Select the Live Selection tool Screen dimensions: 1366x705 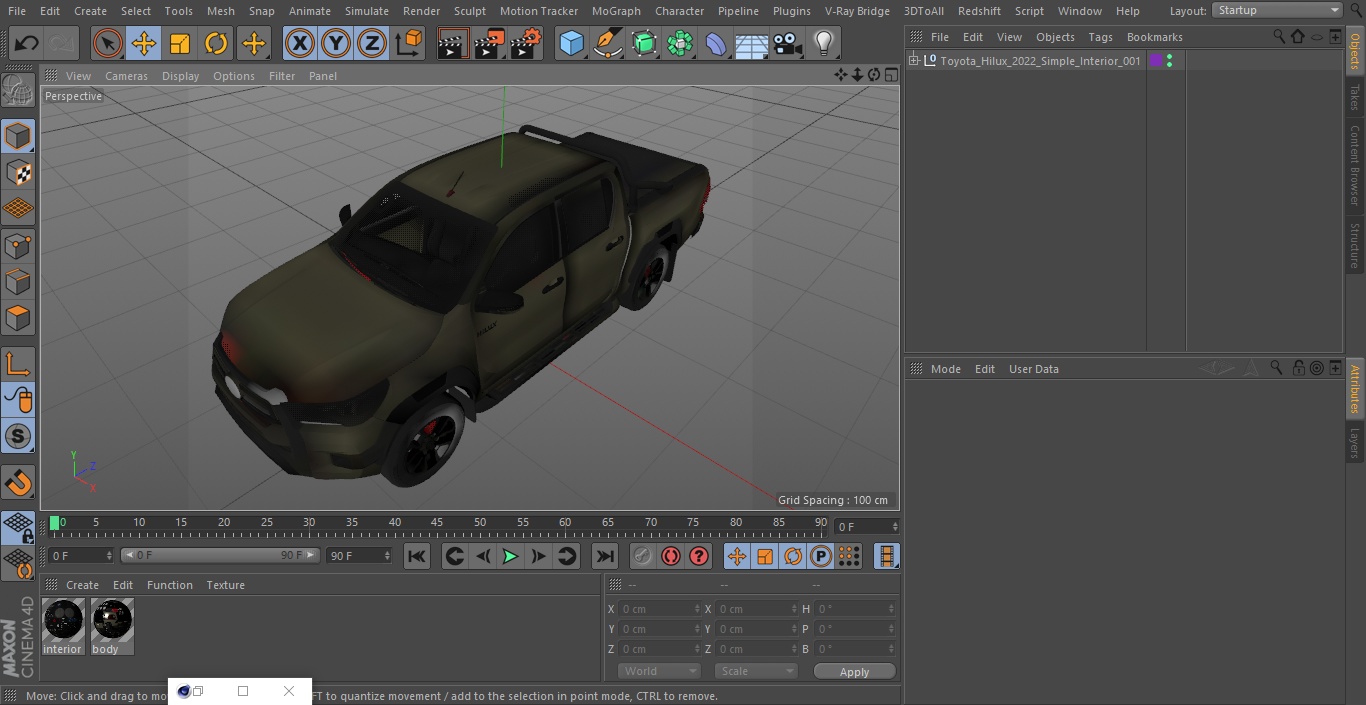pos(108,43)
